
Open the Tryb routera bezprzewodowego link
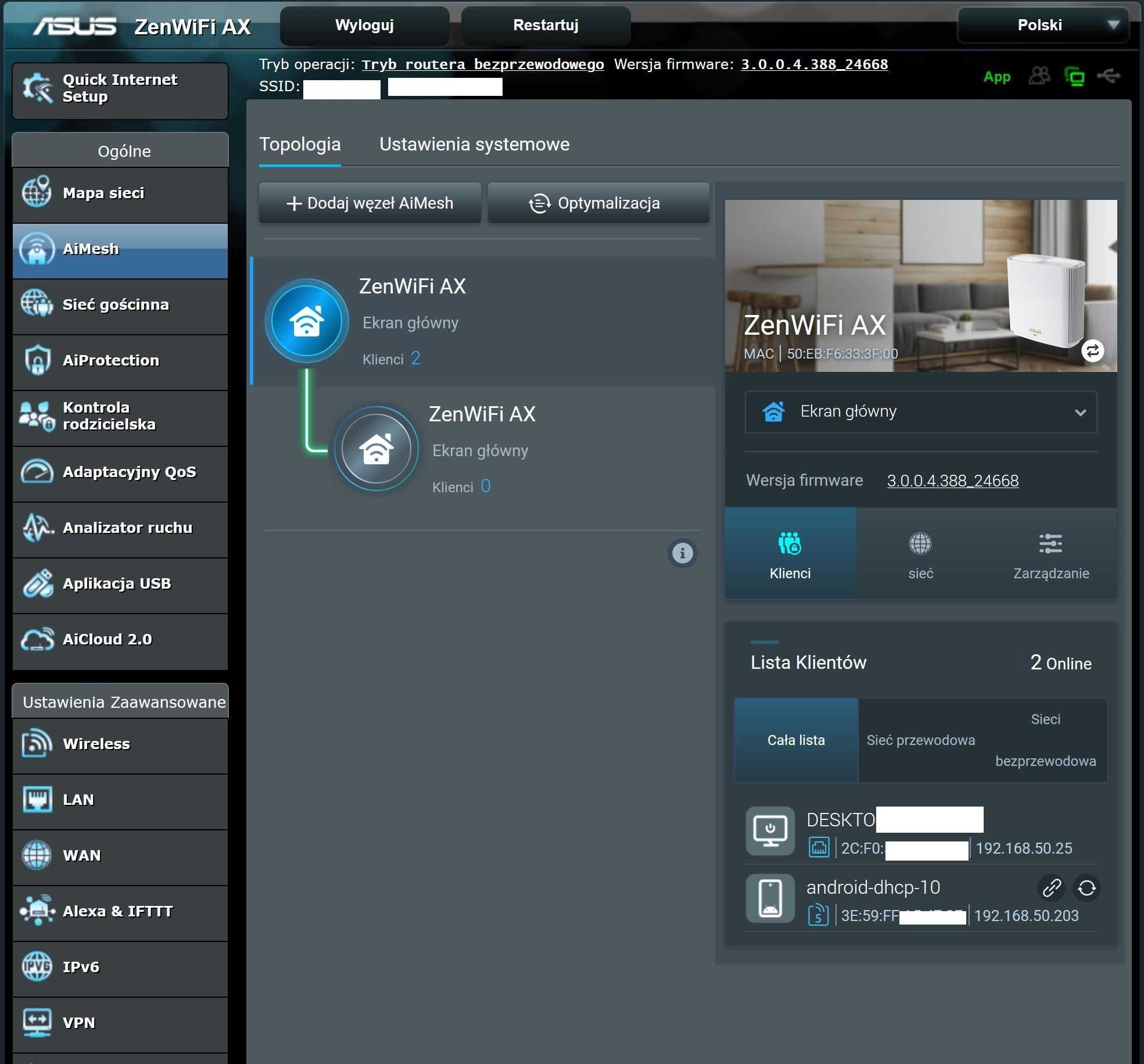483,65
